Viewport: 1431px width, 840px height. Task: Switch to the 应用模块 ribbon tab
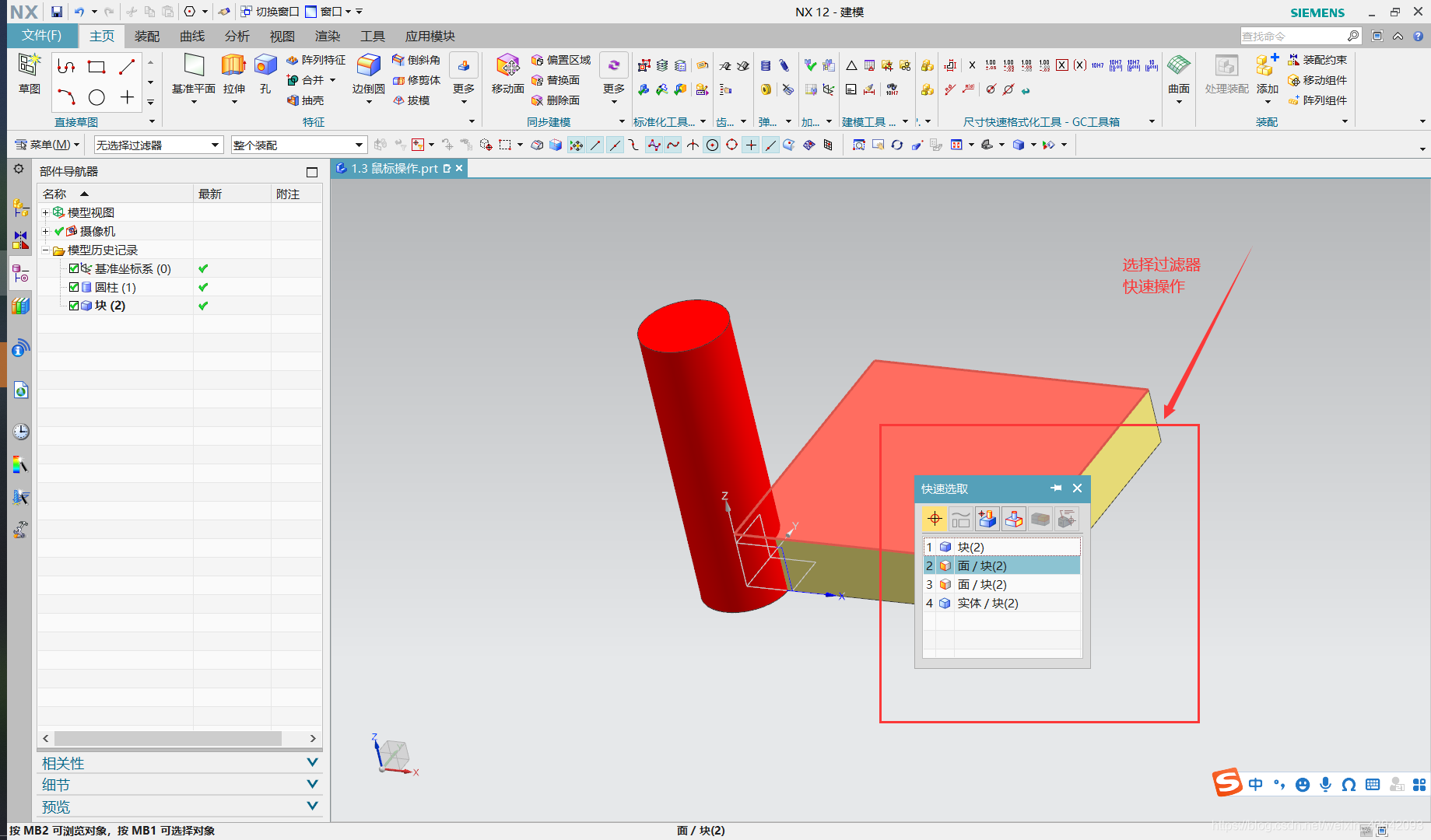pos(430,37)
